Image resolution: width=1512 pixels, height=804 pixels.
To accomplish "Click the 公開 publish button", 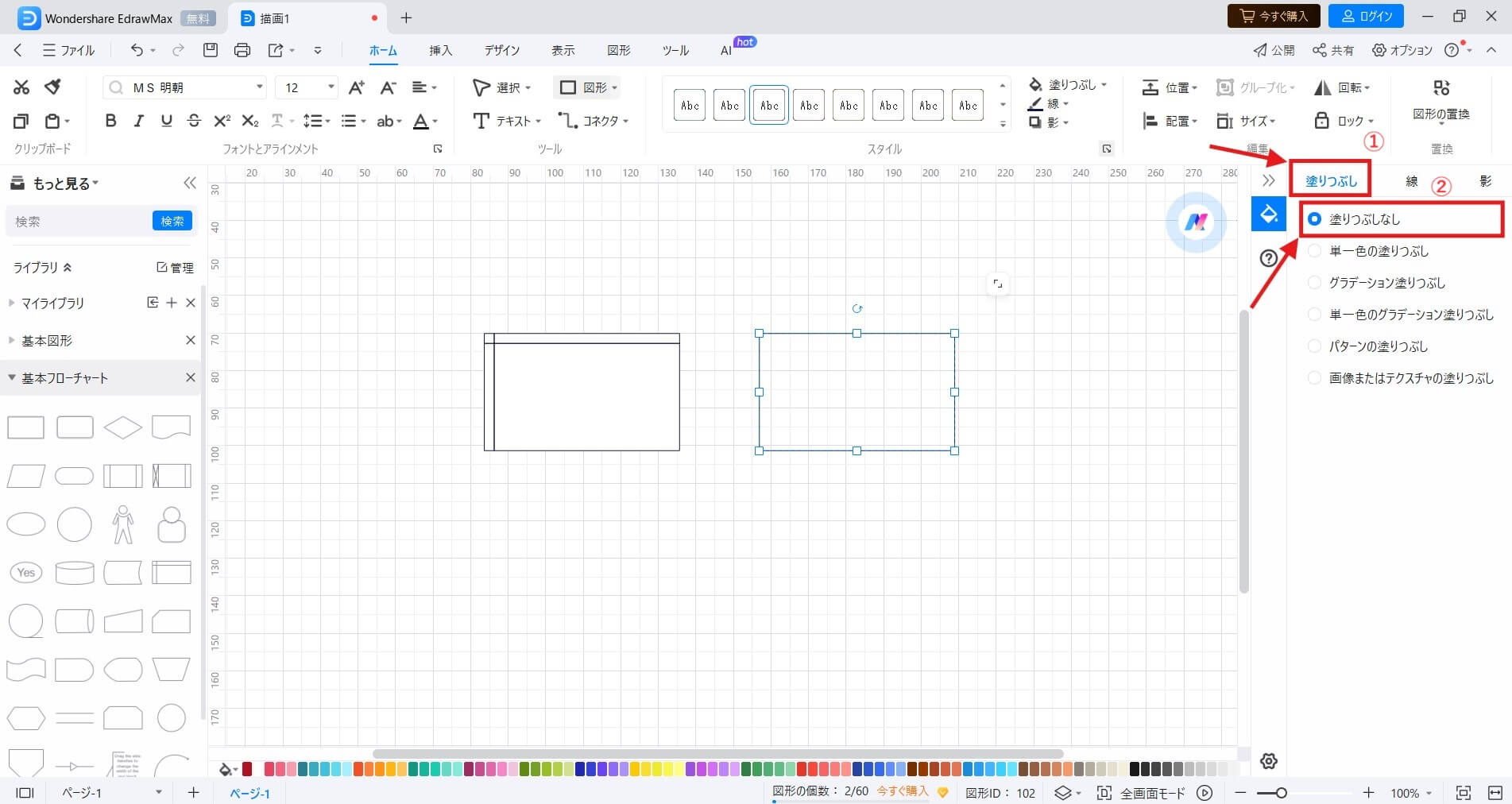I will 1274,50.
